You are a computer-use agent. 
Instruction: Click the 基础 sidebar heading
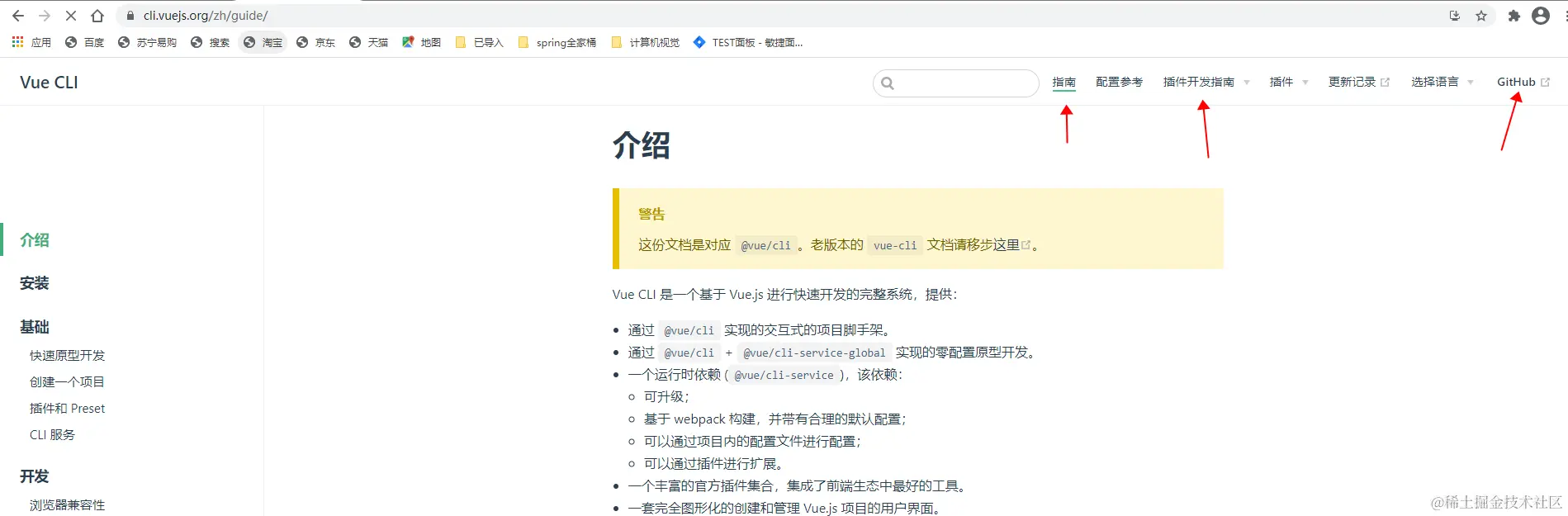point(35,327)
